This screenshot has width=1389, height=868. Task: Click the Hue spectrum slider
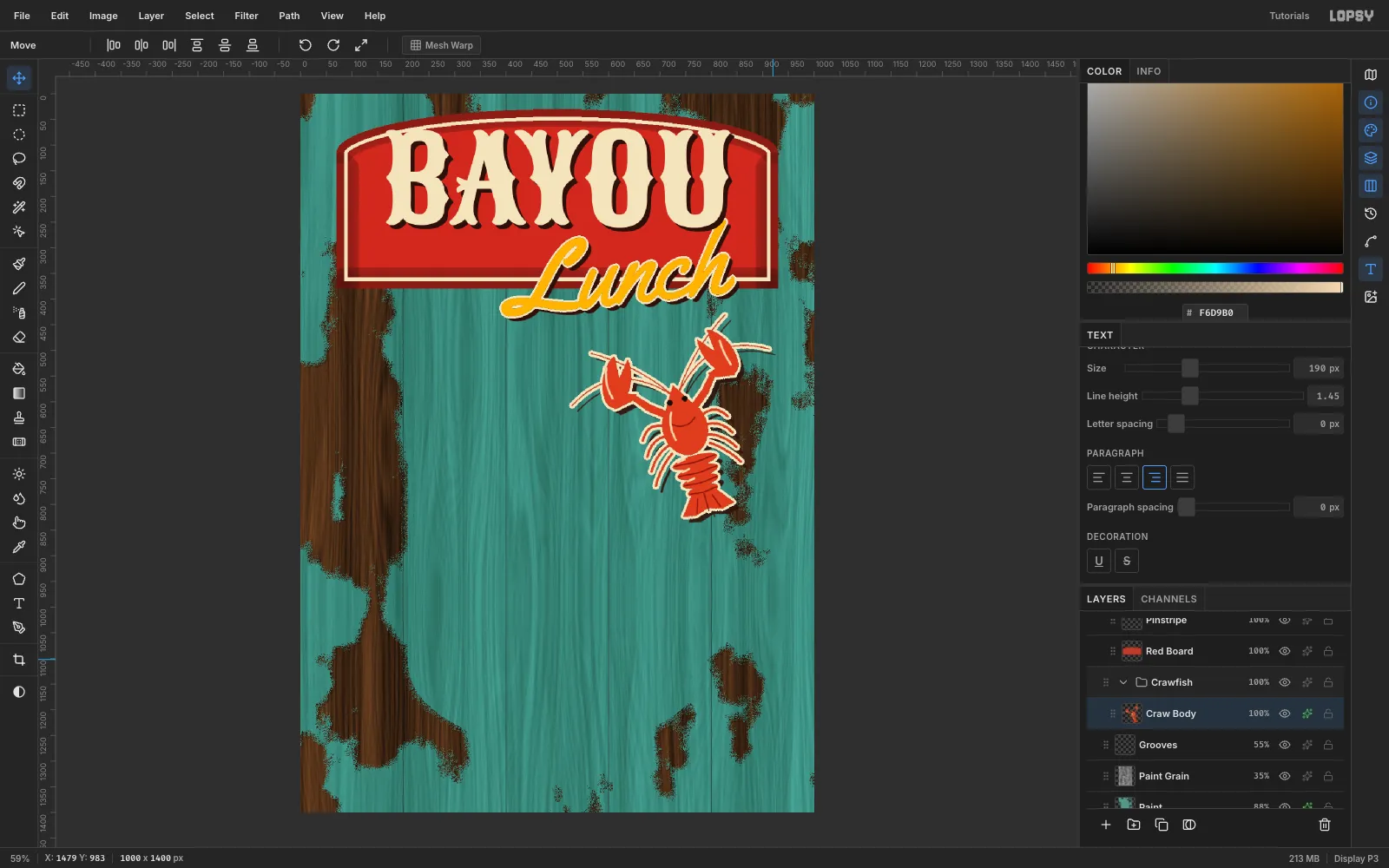coord(1215,268)
